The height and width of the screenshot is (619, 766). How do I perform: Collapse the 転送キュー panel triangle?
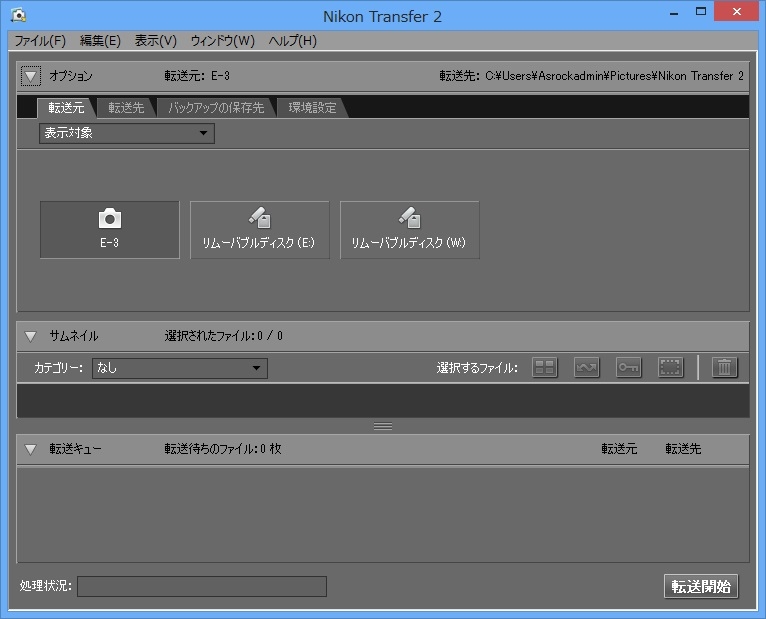point(31,449)
